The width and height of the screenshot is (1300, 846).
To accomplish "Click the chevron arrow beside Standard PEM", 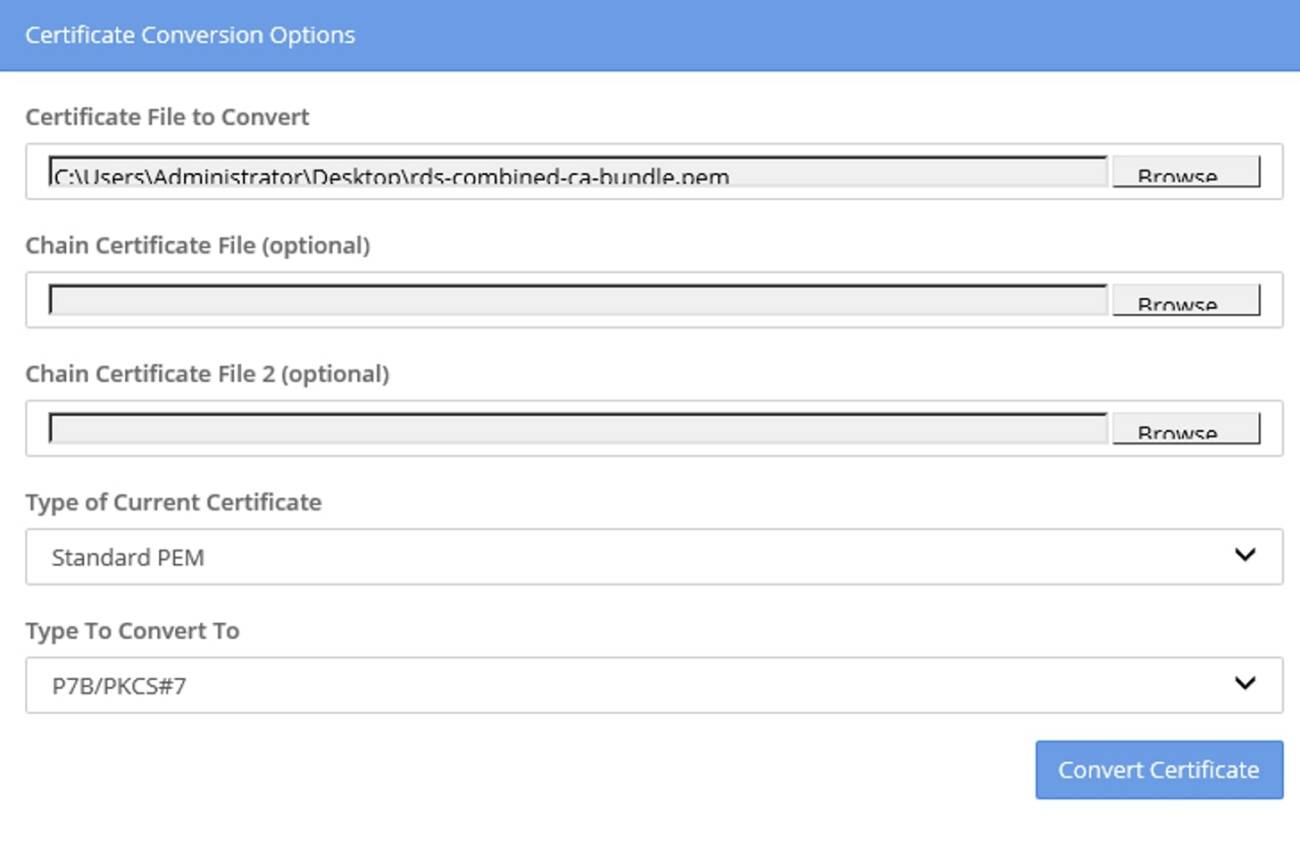I will pos(1245,555).
